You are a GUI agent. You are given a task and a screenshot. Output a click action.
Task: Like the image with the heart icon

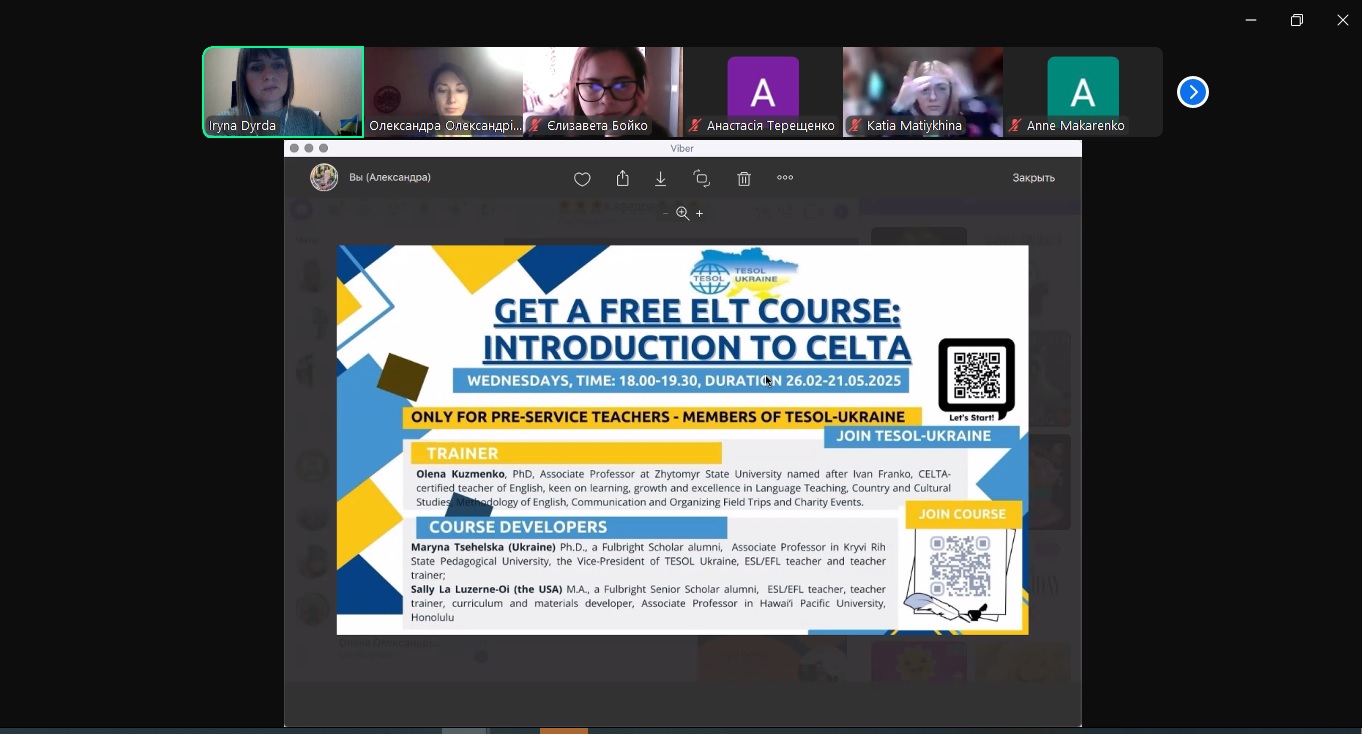pyautogui.click(x=582, y=179)
